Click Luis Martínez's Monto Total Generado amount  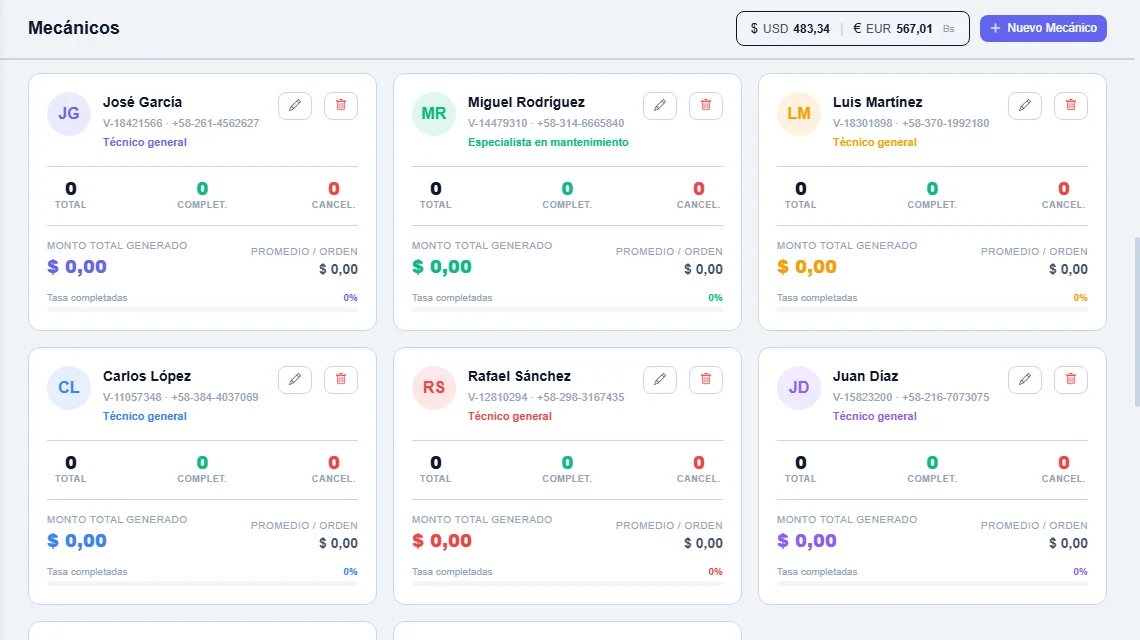click(807, 267)
